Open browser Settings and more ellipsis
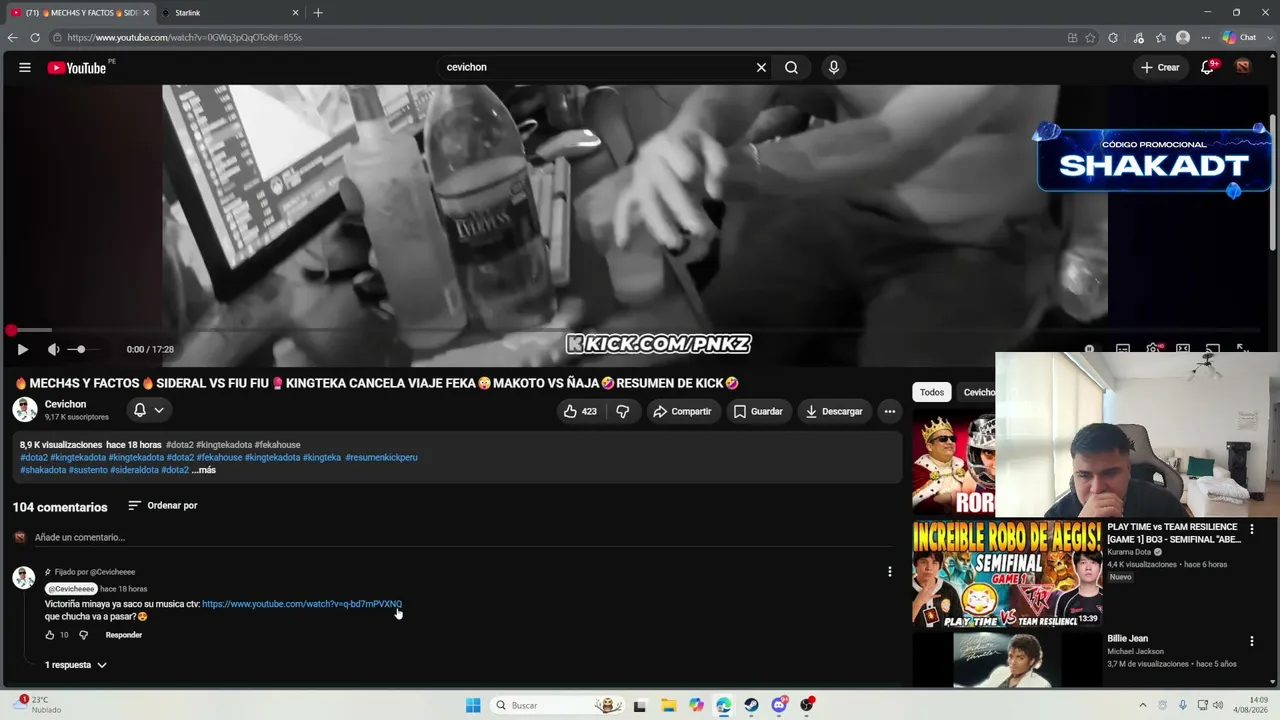Image resolution: width=1280 pixels, height=720 pixels. (1205, 38)
